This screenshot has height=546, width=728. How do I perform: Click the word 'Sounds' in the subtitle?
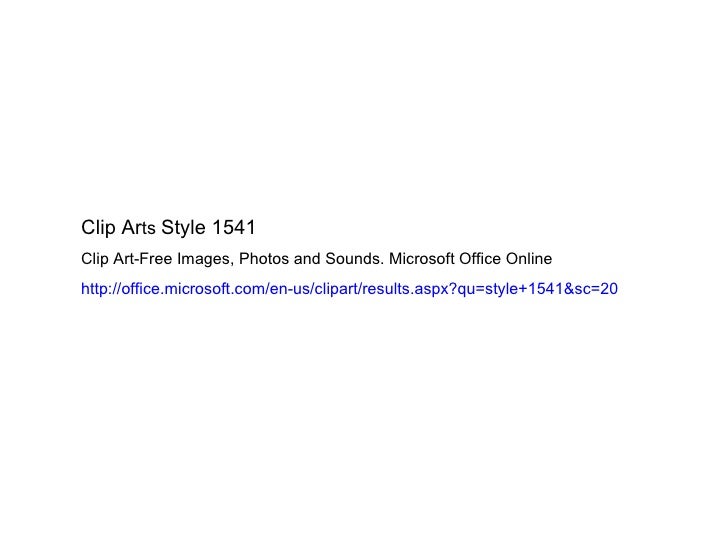[x=354, y=258]
